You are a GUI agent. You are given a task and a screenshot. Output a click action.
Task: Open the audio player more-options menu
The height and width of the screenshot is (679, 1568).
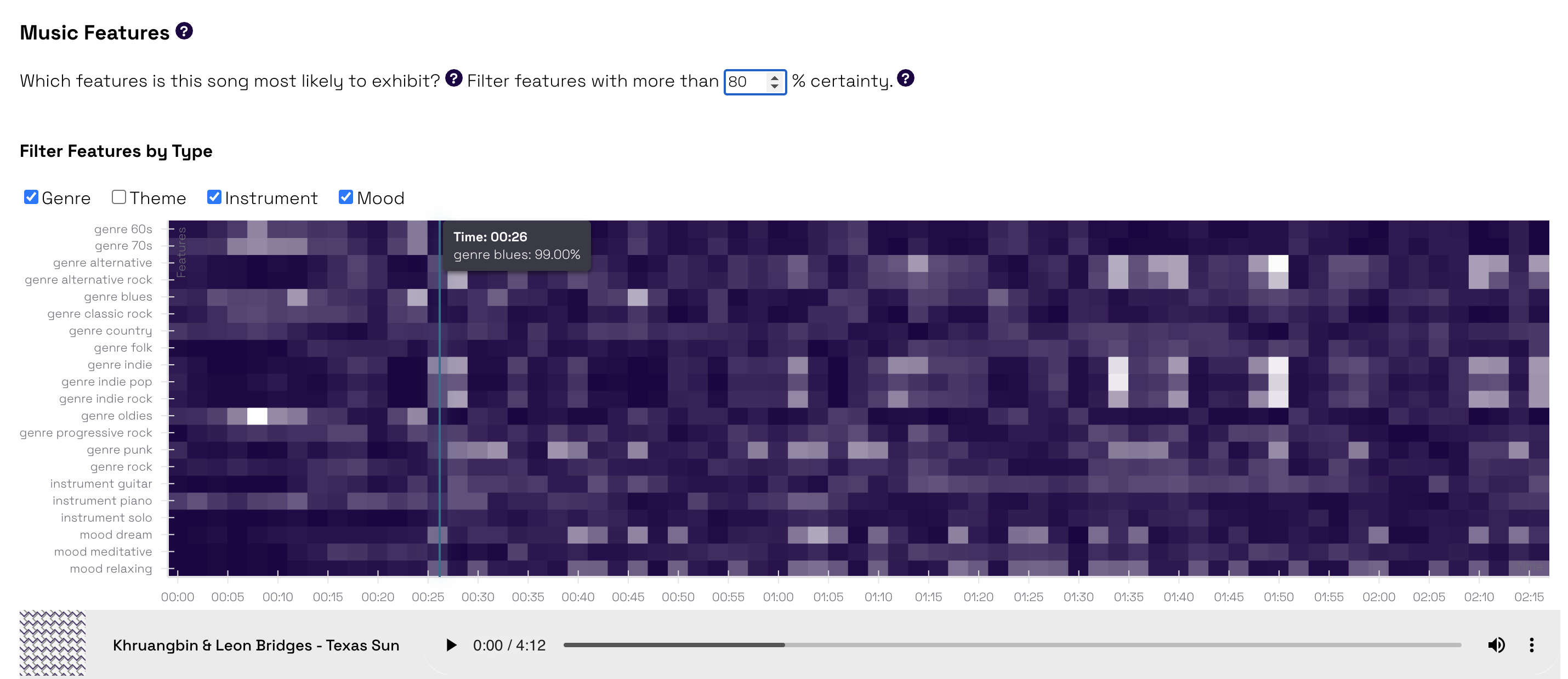pos(1531,645)
